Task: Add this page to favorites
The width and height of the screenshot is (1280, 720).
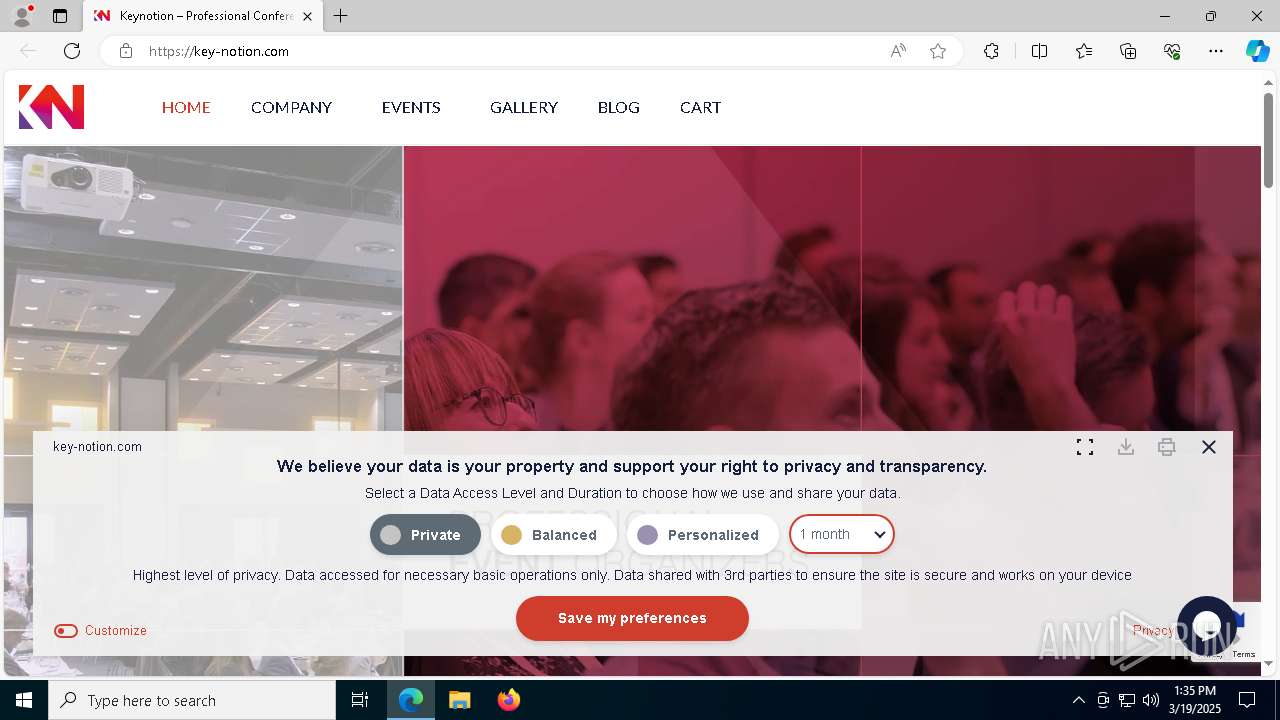Action: click(x=938, y=51)
